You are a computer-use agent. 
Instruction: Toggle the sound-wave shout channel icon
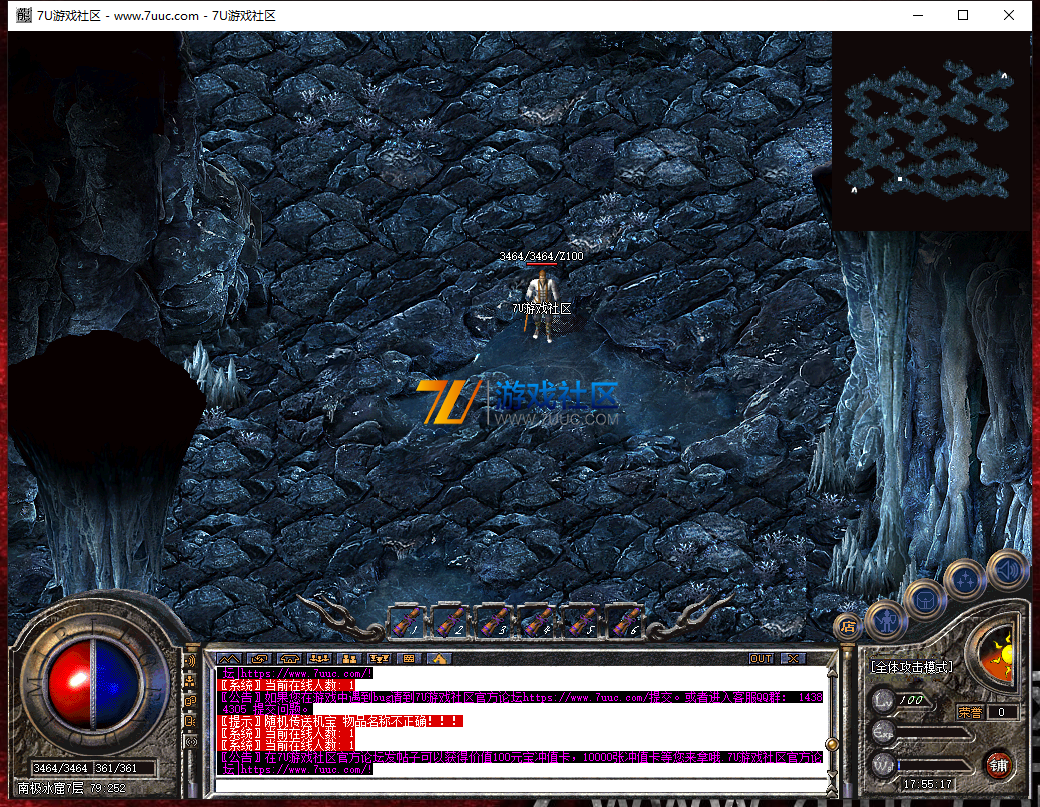tap(190, 660)
